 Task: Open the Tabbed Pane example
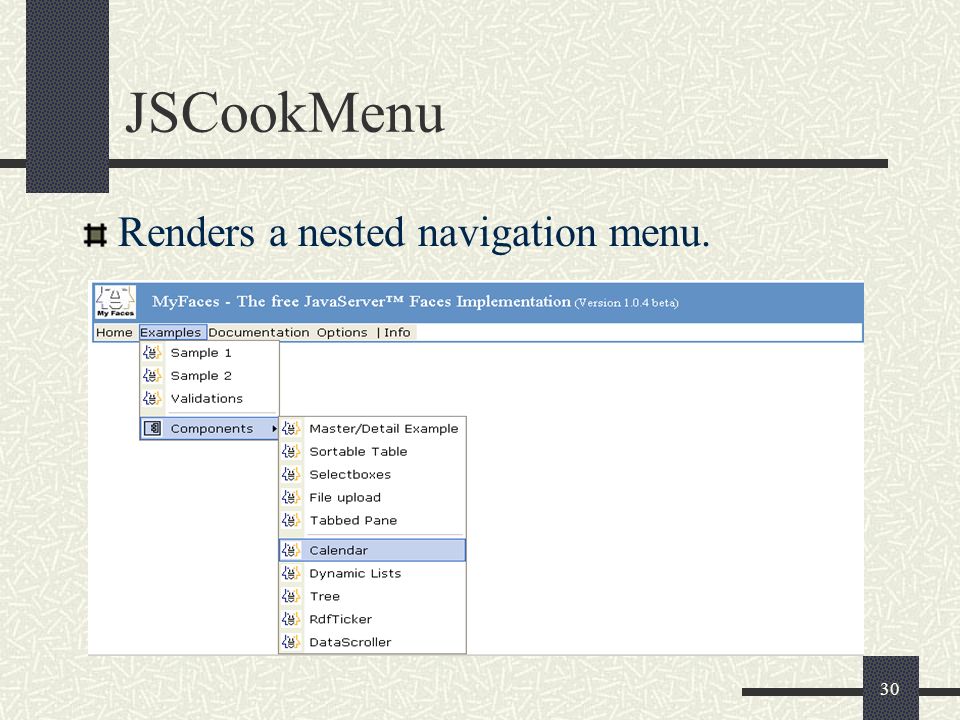[372, 520]
